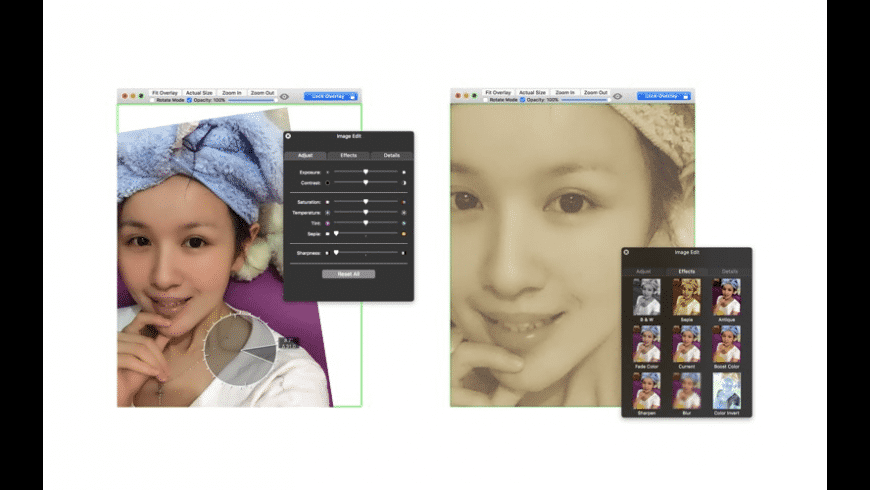Enable Rotate Mode checkbox in color-photo window
Viewport: 870px width, 490px height.
153,100
